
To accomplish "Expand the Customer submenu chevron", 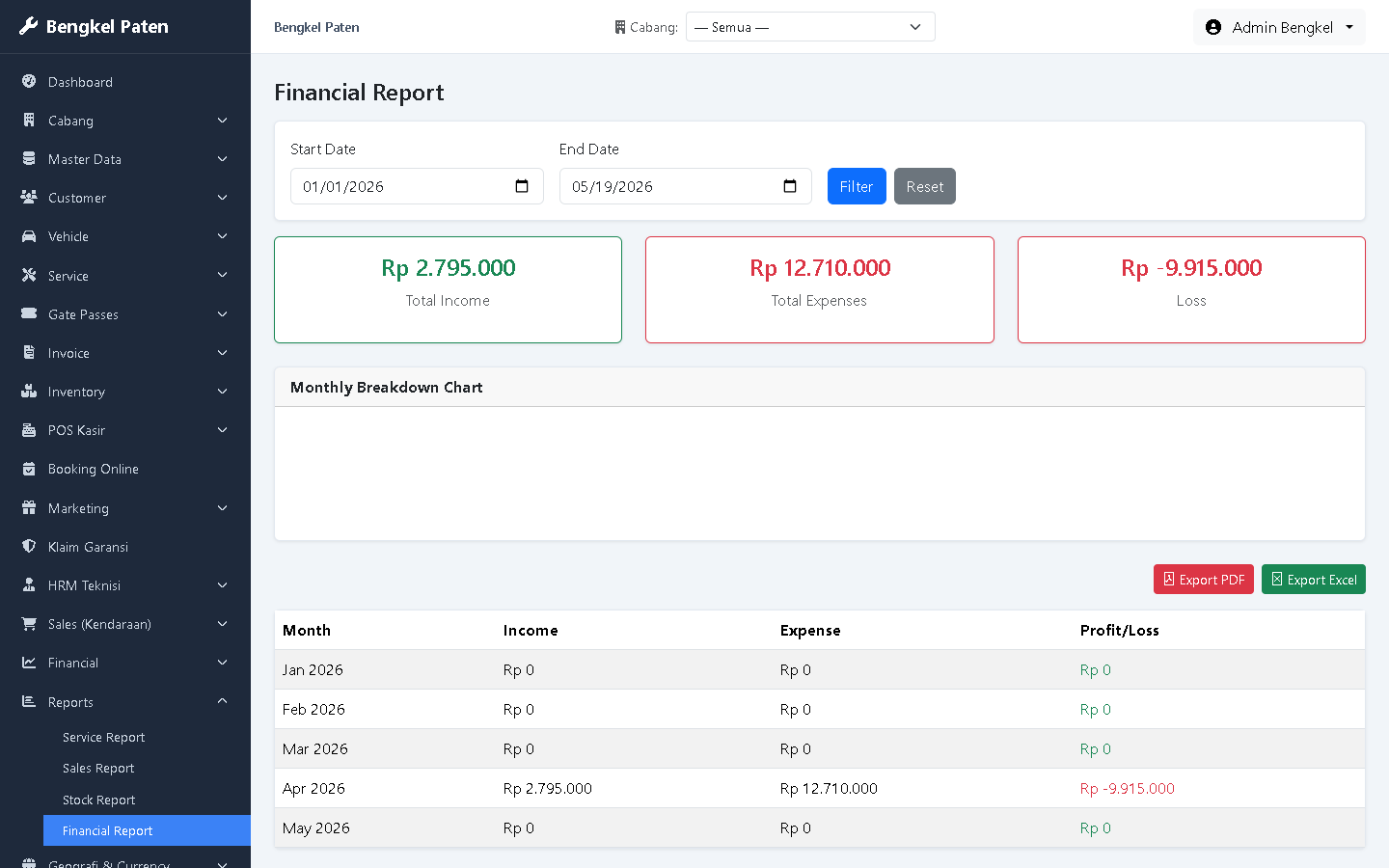I will [x=223, y=198].
